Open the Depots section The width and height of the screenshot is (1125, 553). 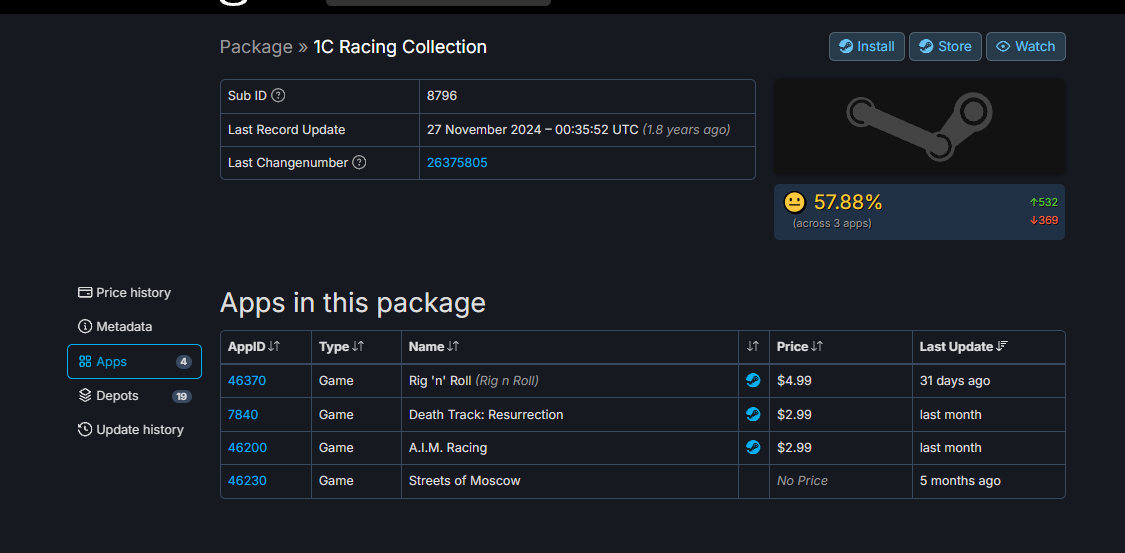coord(134,396)
